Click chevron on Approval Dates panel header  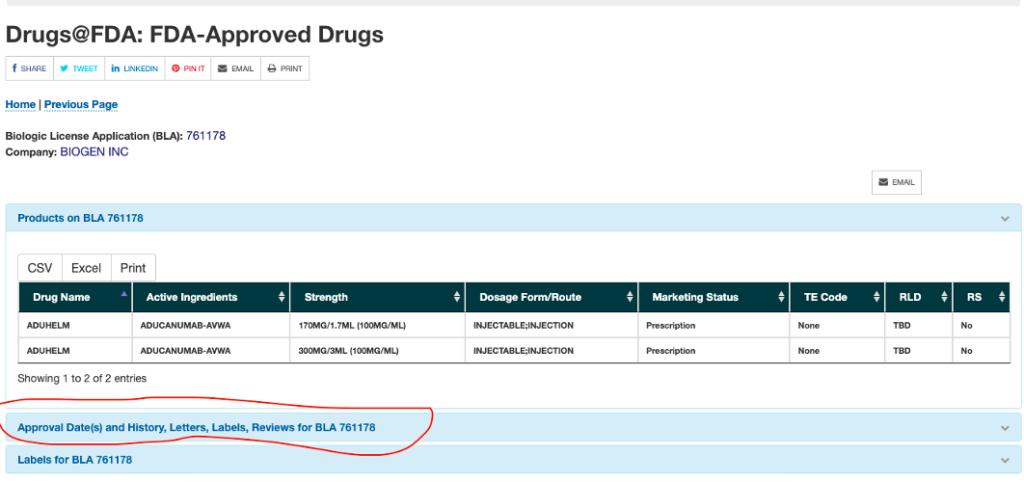coord(1005,428)
